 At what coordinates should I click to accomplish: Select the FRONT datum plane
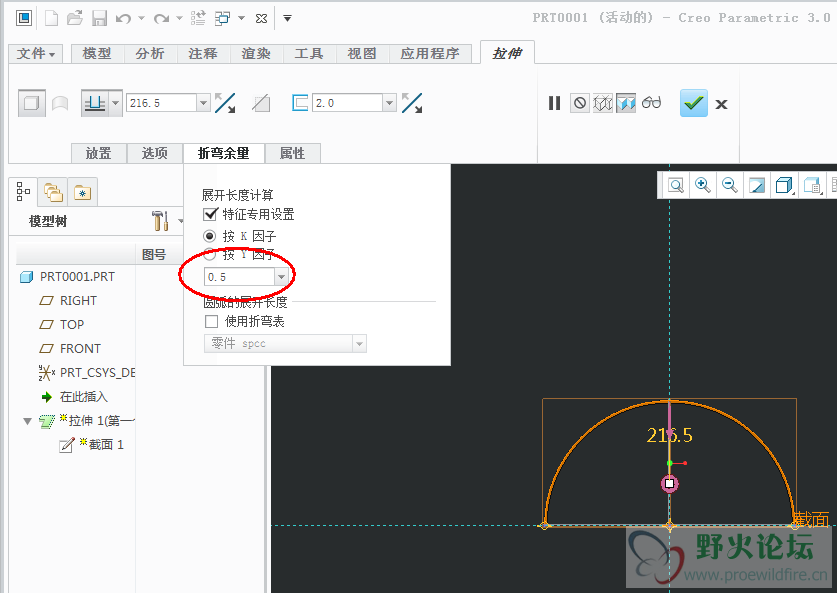pos(80,349)
